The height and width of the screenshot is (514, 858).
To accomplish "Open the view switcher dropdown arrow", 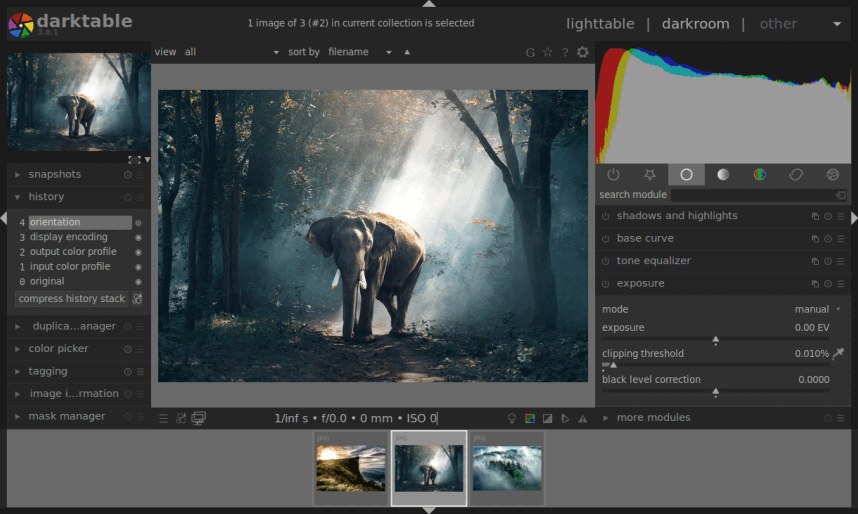I will [837, 24].
